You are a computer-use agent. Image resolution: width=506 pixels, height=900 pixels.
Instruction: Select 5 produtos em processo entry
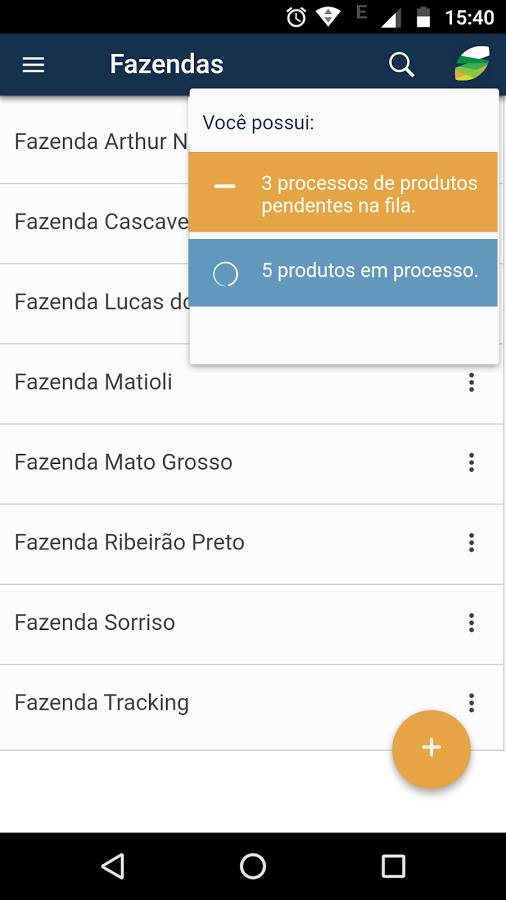point(343,273)
